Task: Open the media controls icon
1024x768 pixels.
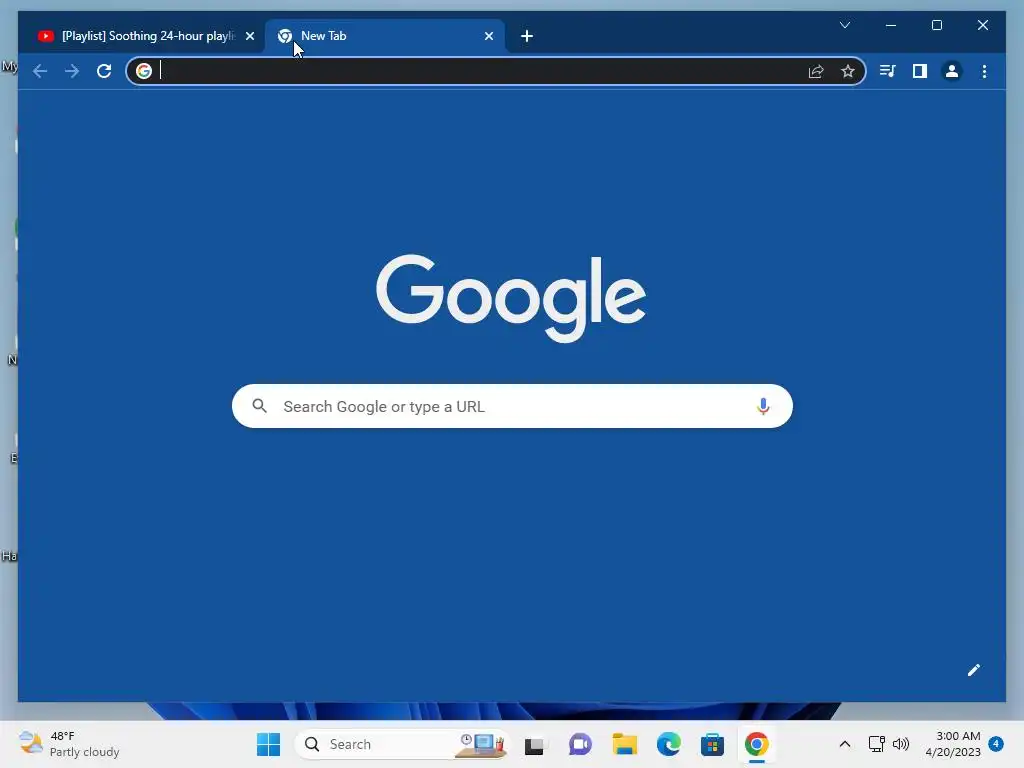Action: click(888, 71)
